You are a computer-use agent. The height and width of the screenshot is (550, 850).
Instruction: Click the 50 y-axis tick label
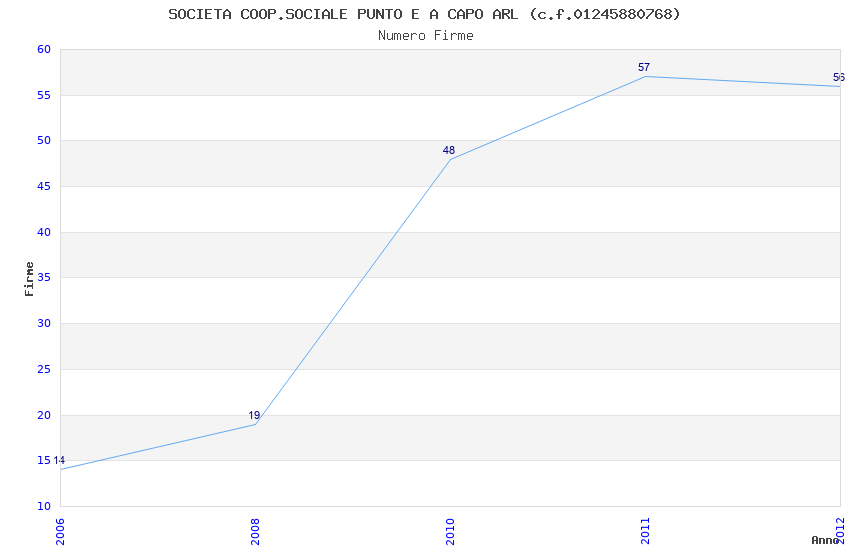(x=43, y=141)
